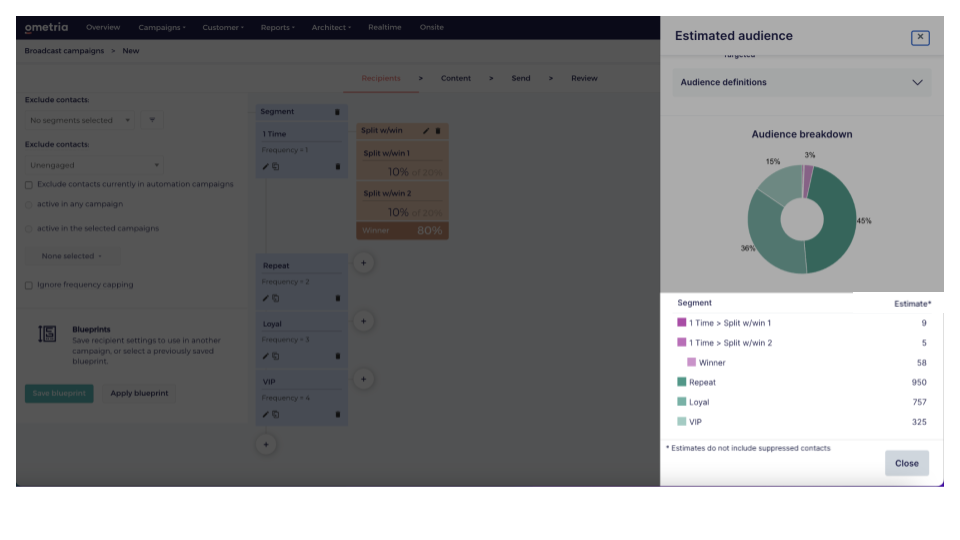Add a split next to VIP segment

[363, 380]
